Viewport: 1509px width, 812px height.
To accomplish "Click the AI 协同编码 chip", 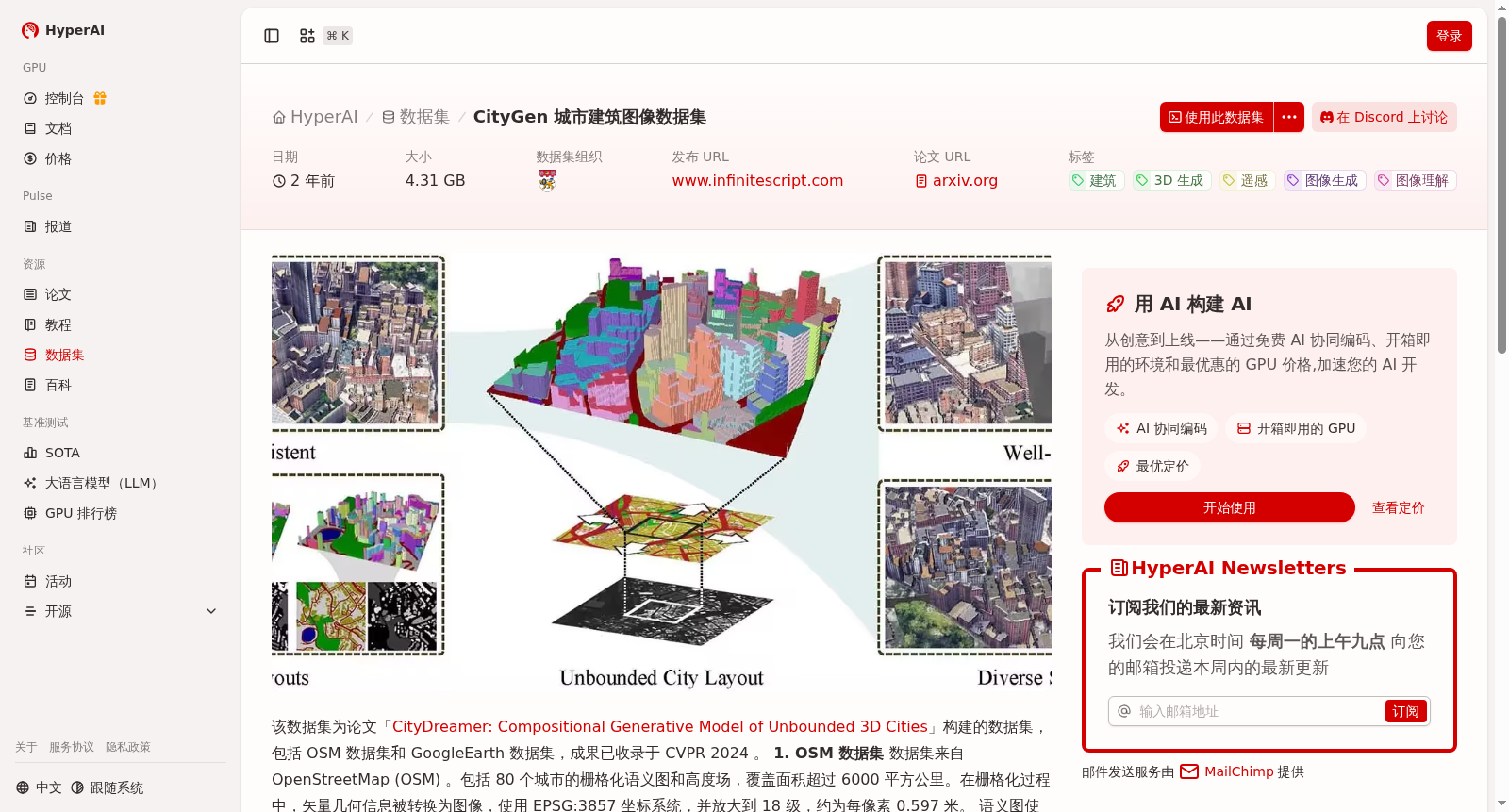I will [x=1161, y=428].
